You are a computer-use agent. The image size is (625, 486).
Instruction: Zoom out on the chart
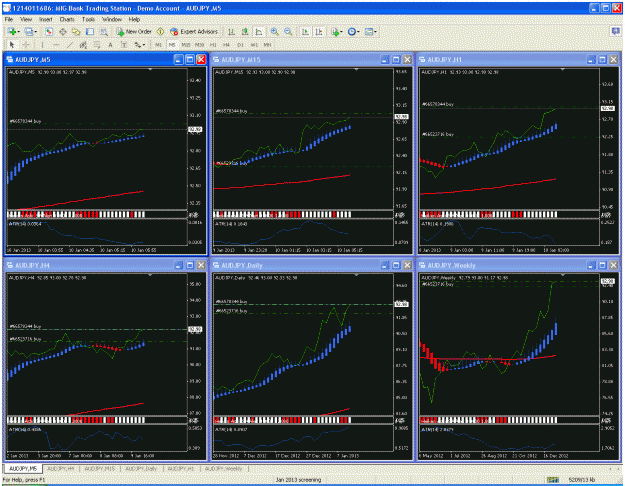[x=288, y=31]
